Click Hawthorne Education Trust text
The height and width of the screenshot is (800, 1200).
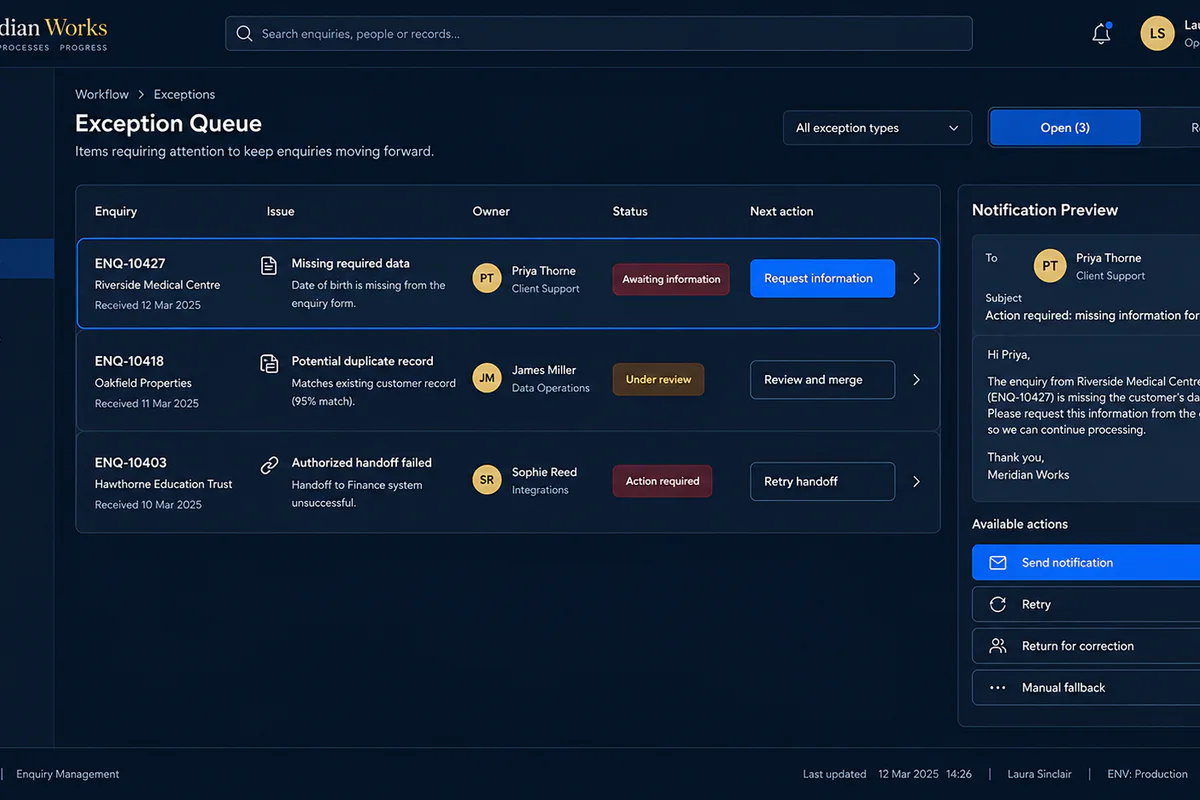click(x=163, y=484)
